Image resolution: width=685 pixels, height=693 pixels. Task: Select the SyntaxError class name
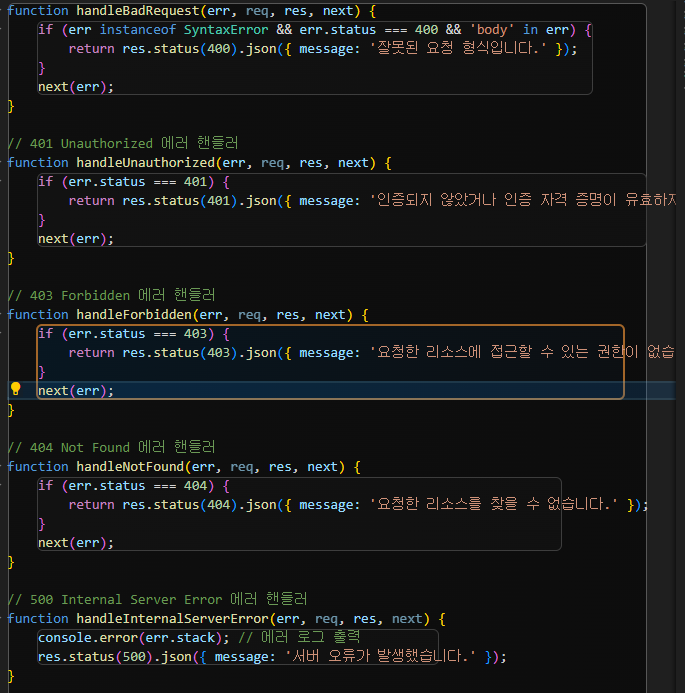click(226, 30)
